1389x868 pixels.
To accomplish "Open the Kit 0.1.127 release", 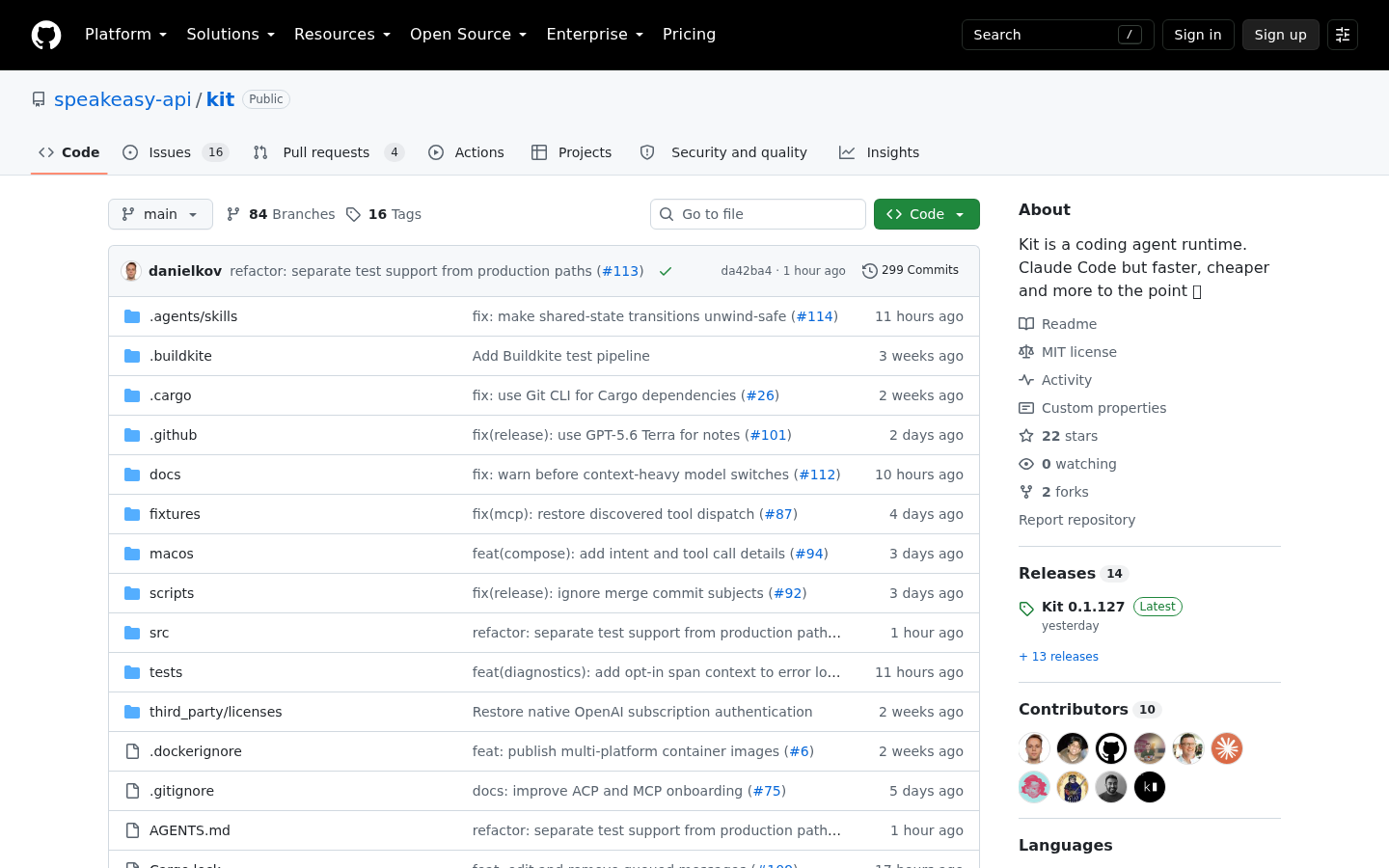I will click(1083, 607).
